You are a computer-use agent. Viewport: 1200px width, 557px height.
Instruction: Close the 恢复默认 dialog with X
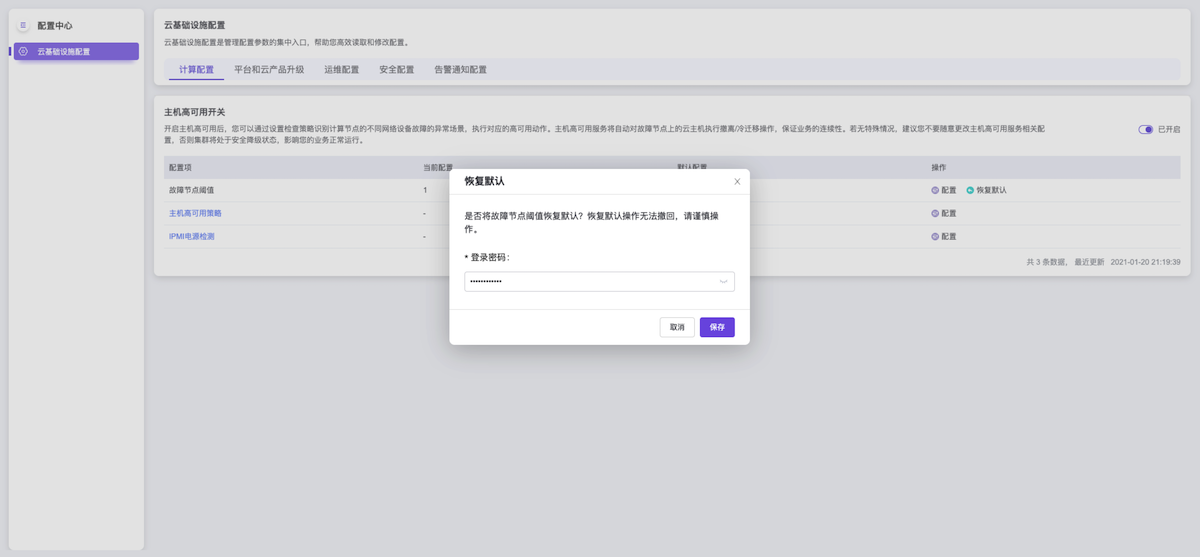(x=737, y=182)
